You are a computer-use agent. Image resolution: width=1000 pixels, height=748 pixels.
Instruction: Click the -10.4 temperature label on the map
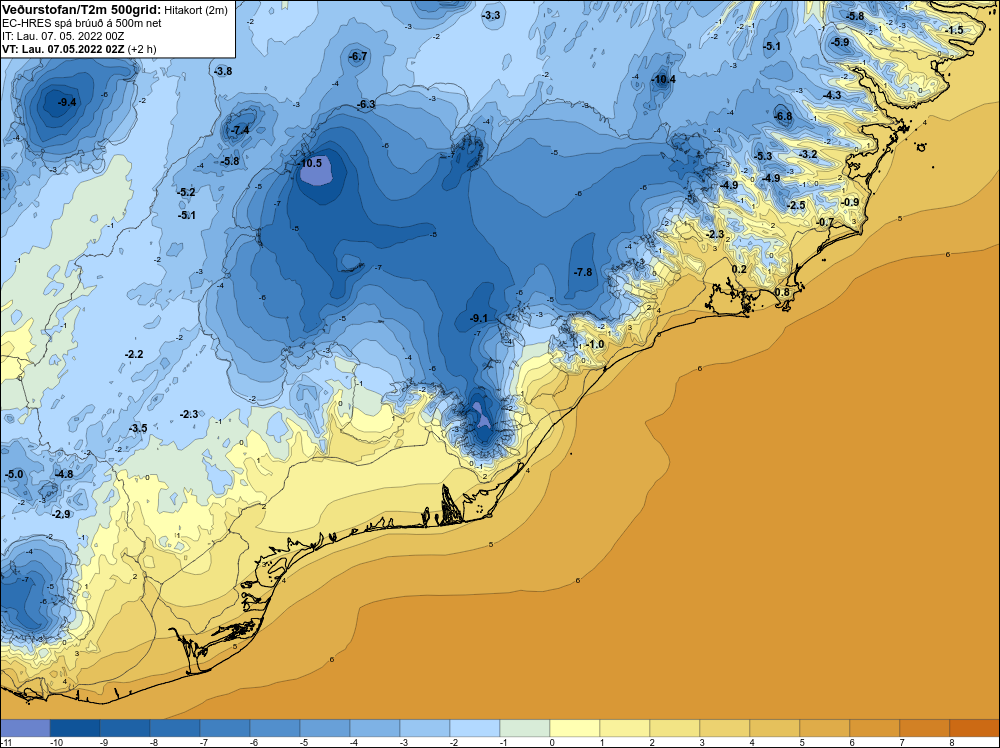tap(663, 79)
